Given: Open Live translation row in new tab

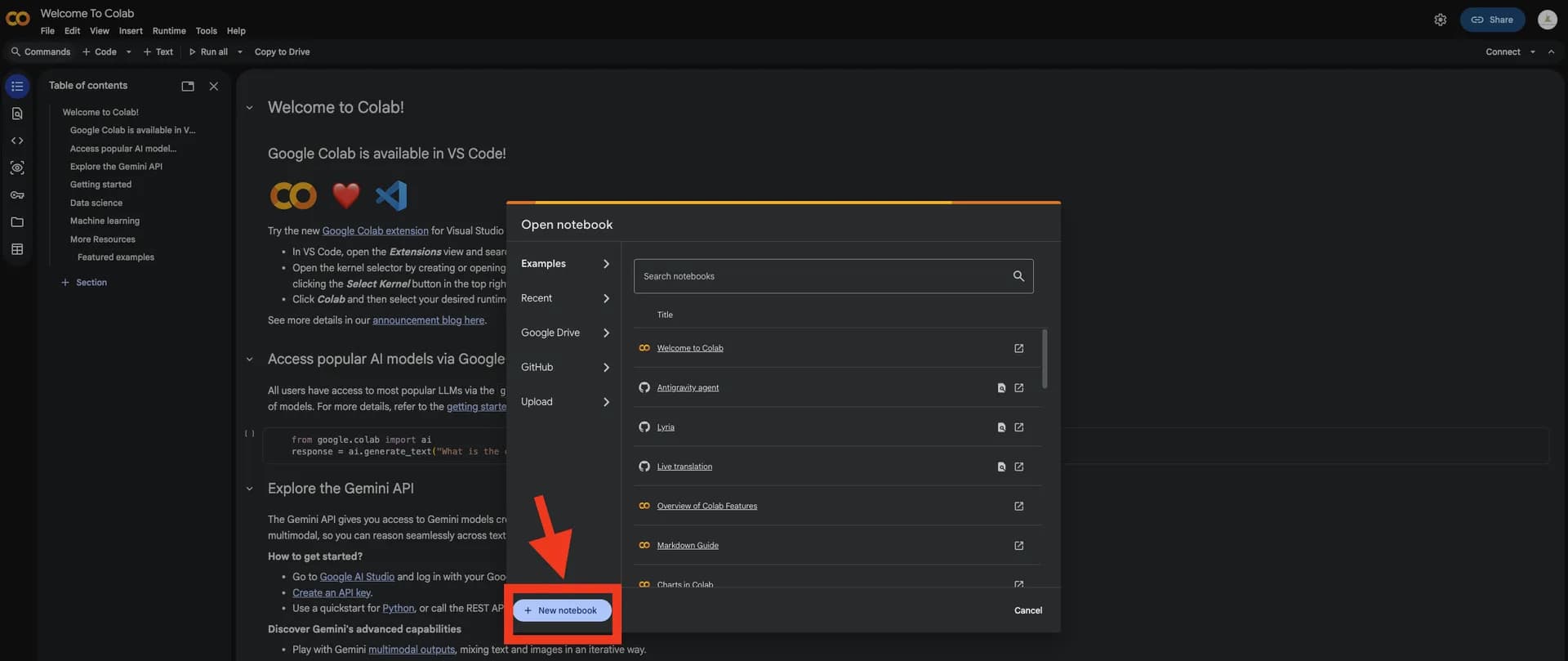Looking at the screenshot, I should [1019, 467].
